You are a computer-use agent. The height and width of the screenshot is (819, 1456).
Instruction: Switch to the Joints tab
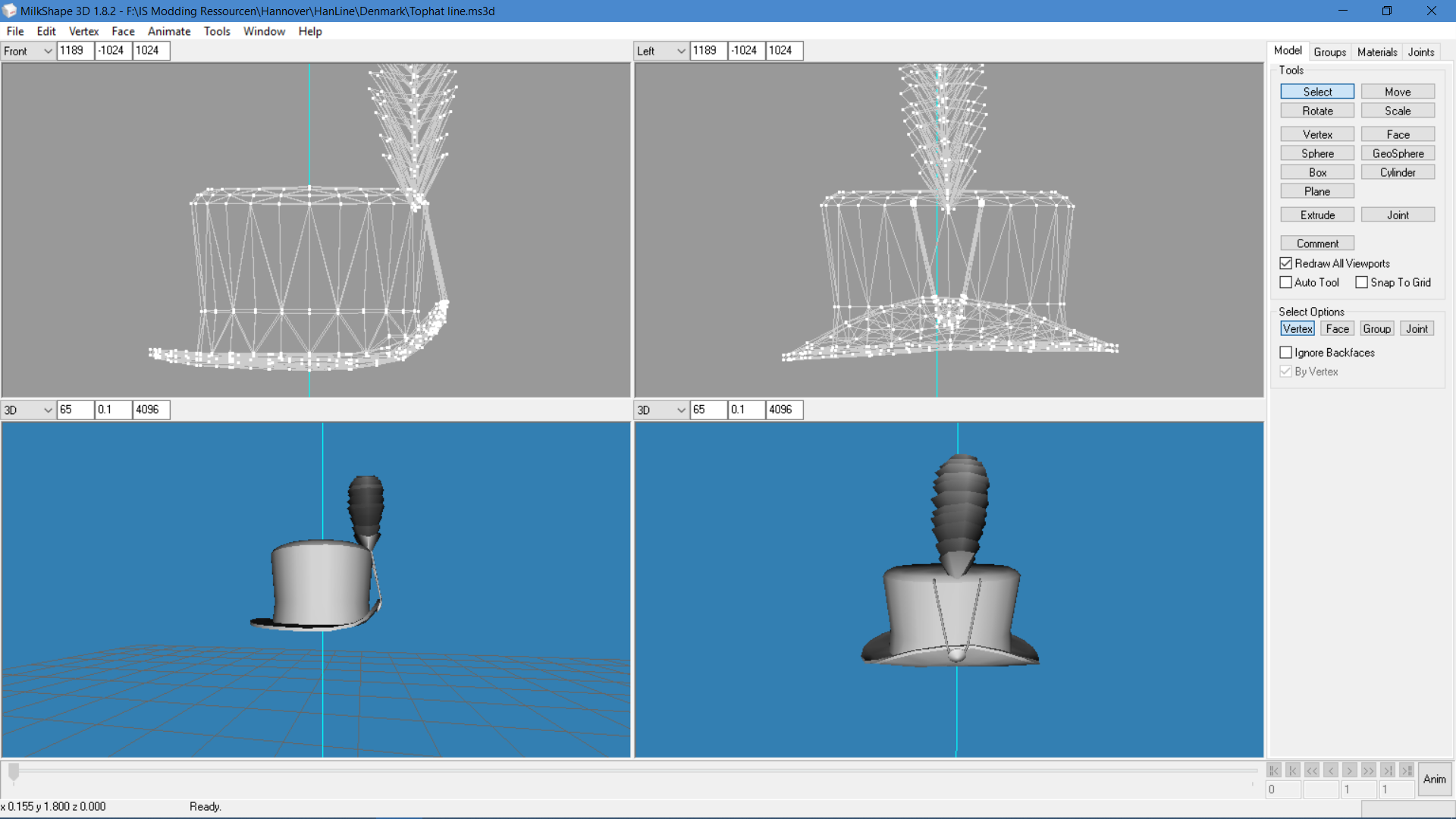[1421, 52]
